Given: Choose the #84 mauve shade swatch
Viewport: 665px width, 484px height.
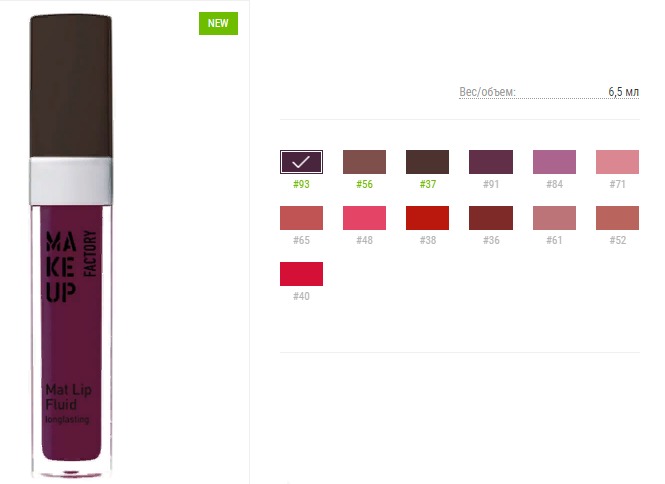Looking at the screenshot, I should pyautogui.click(x=554, y=162).
